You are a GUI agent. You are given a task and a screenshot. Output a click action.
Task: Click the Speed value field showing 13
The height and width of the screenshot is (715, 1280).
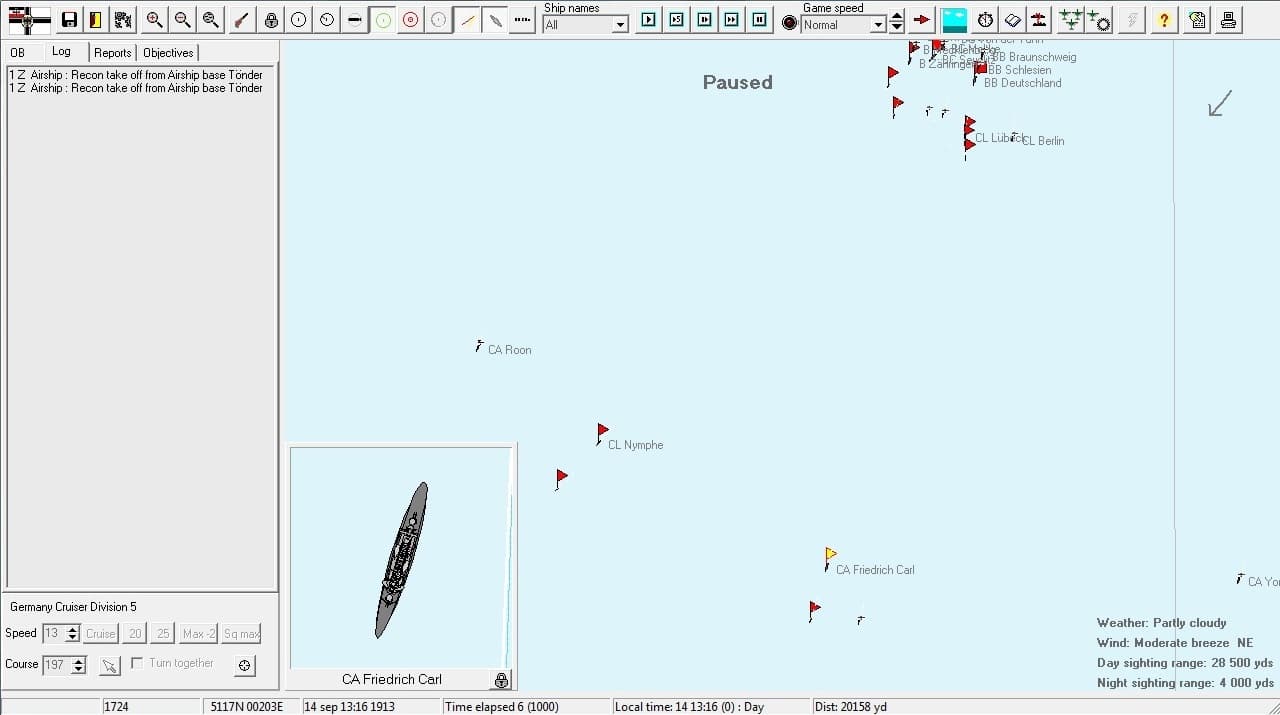point(52,633)
